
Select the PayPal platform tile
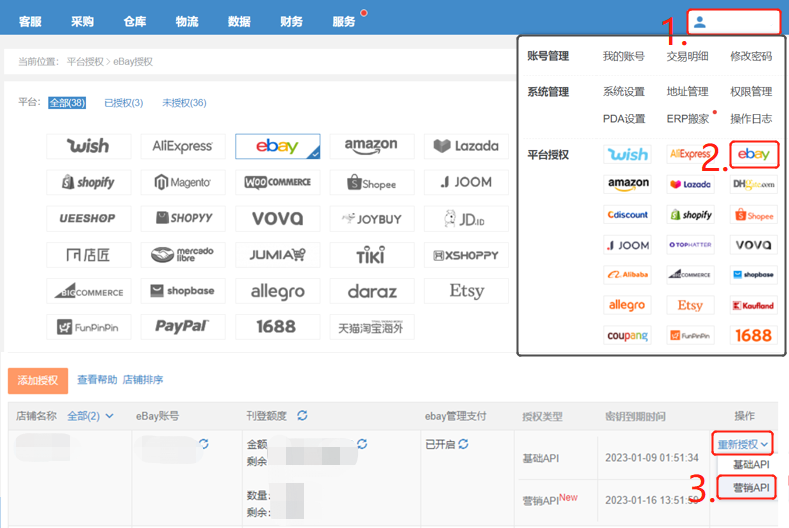click(x=183, y=327)
